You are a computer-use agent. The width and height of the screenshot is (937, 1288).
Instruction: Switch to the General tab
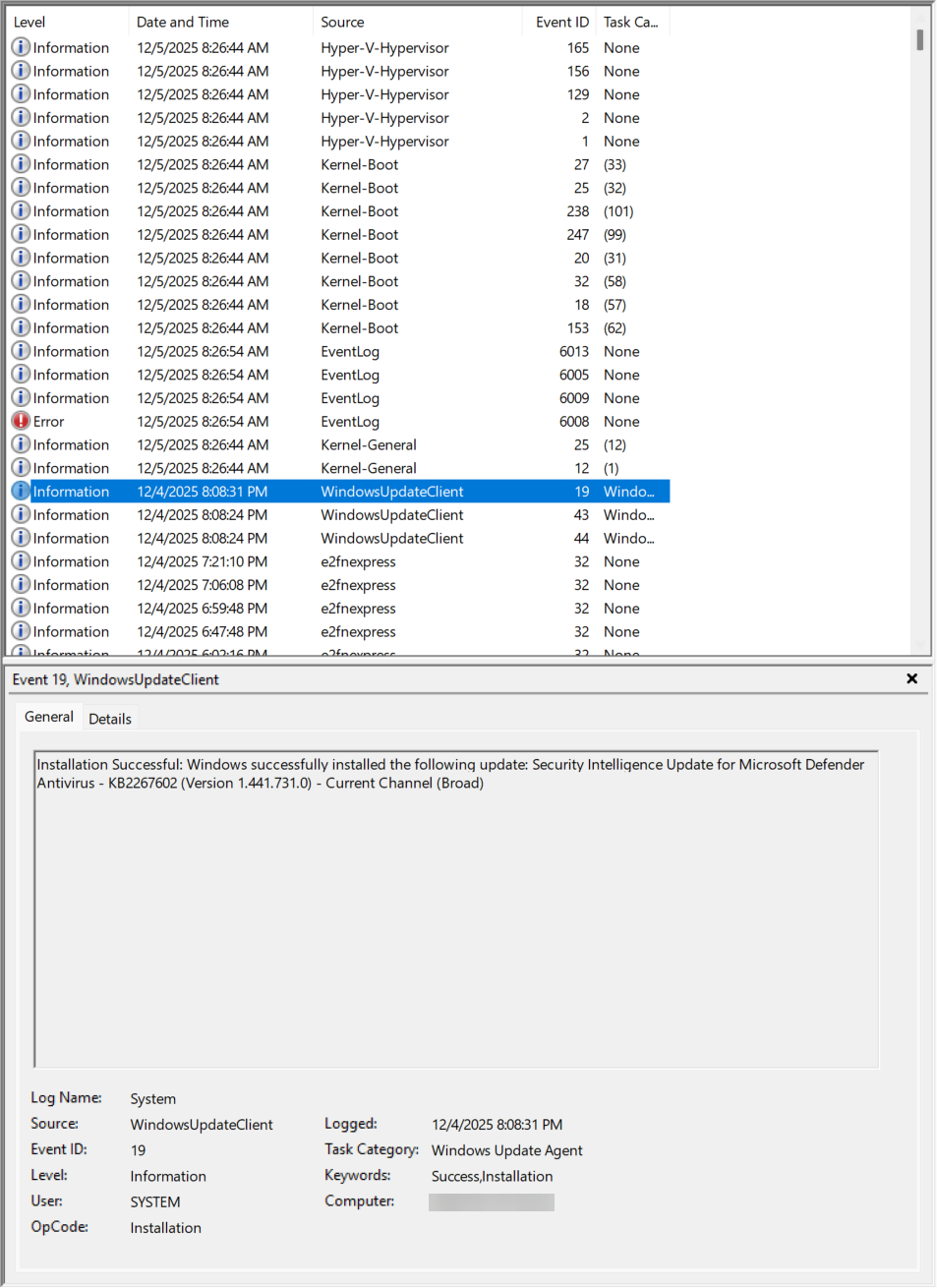(48, 717)
